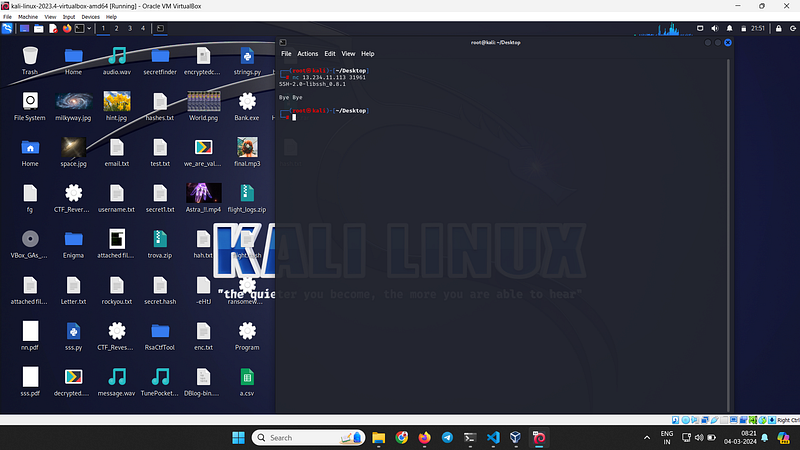Select the Trash desktop icon
This screenshot has width=800, height=450.
(30, 61)
